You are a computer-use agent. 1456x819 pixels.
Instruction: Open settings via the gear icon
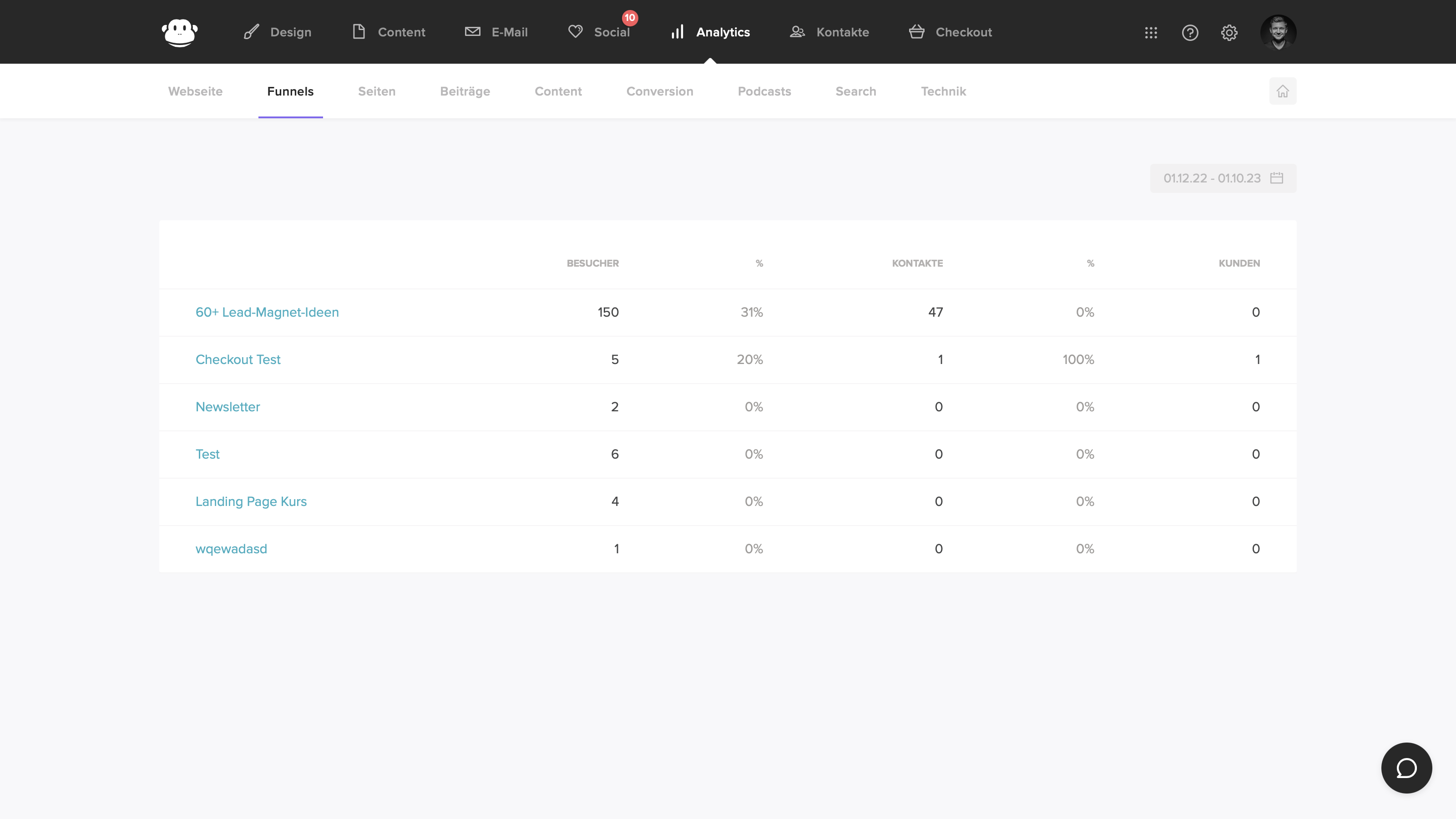coord(1230,33)
